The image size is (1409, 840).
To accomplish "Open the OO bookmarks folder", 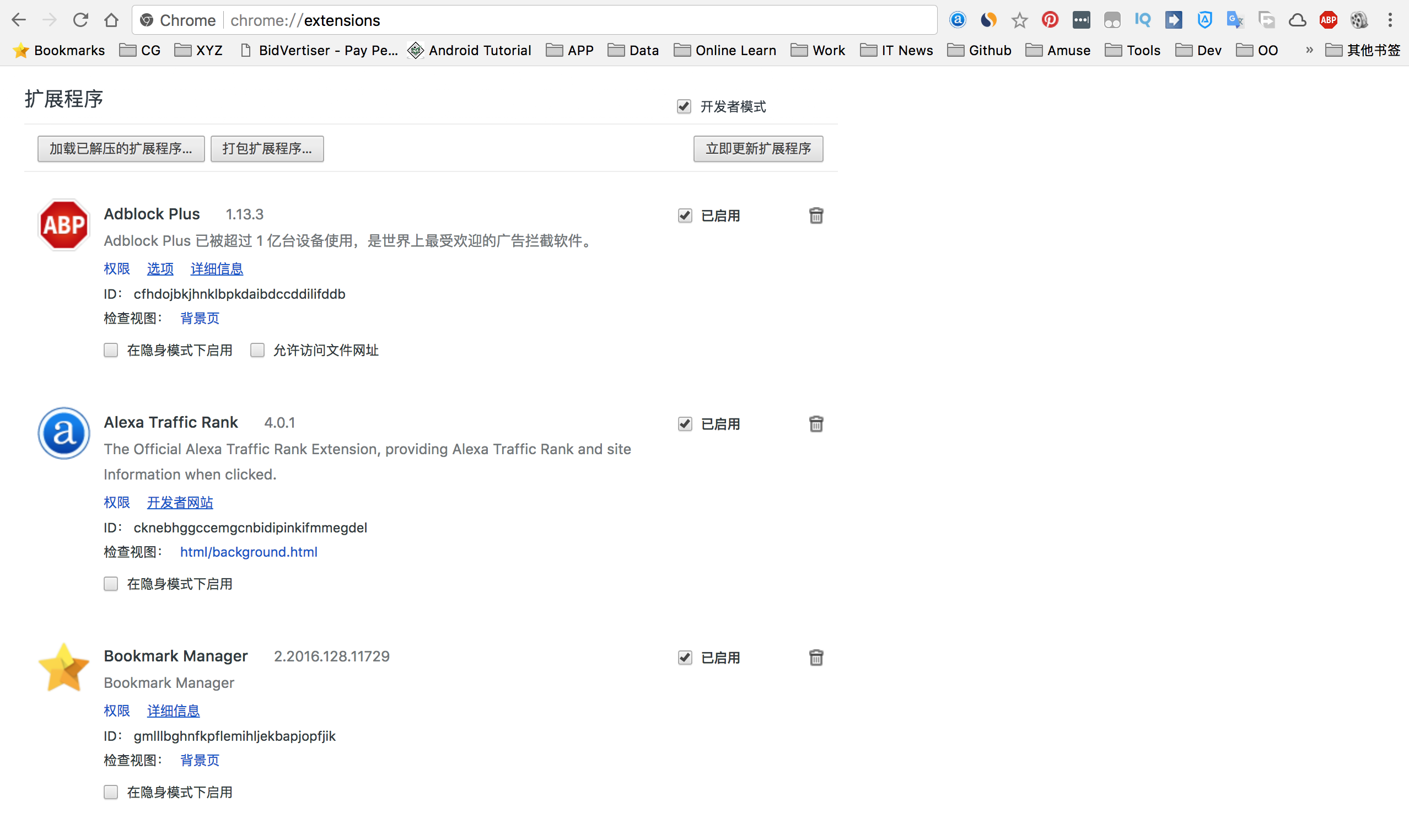I will coord(1257,50).
